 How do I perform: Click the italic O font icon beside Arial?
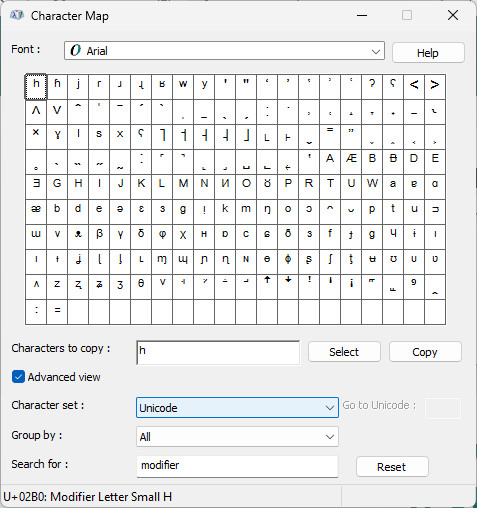click(x=75, y=51)
